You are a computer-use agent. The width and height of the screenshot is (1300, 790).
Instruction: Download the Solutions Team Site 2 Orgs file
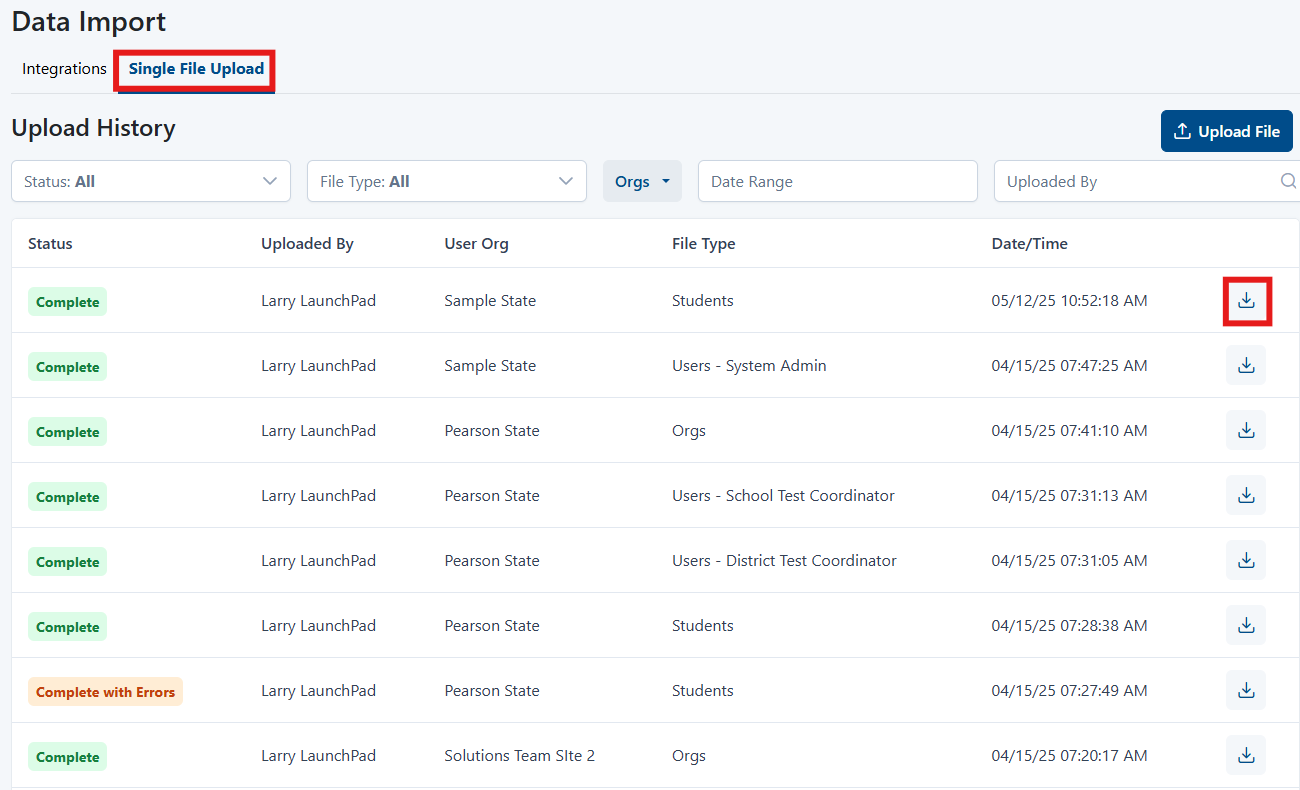1246,756
